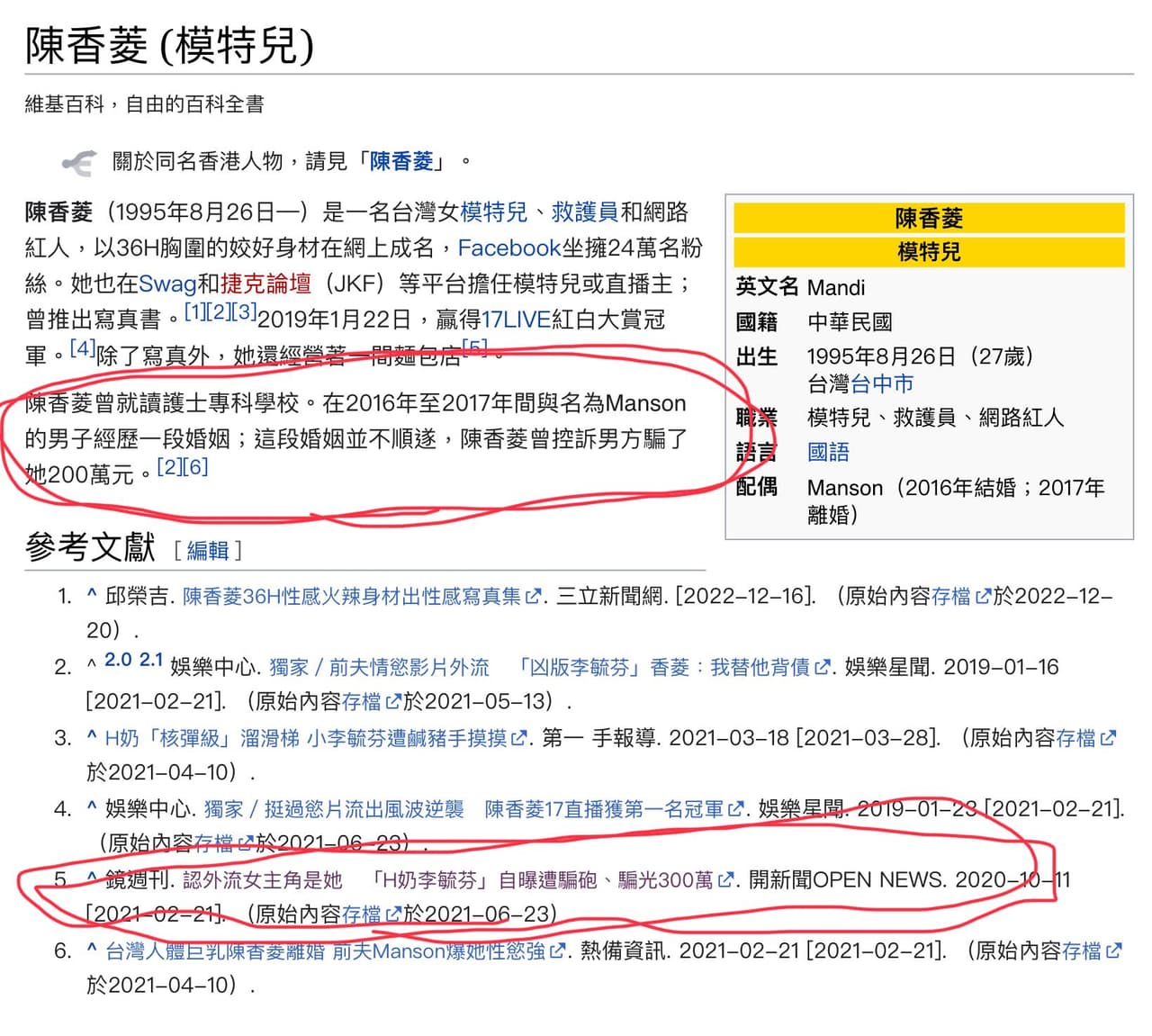Open 國語 link in infobox
Viewport: 1152px width, 1036px height.
828,452
